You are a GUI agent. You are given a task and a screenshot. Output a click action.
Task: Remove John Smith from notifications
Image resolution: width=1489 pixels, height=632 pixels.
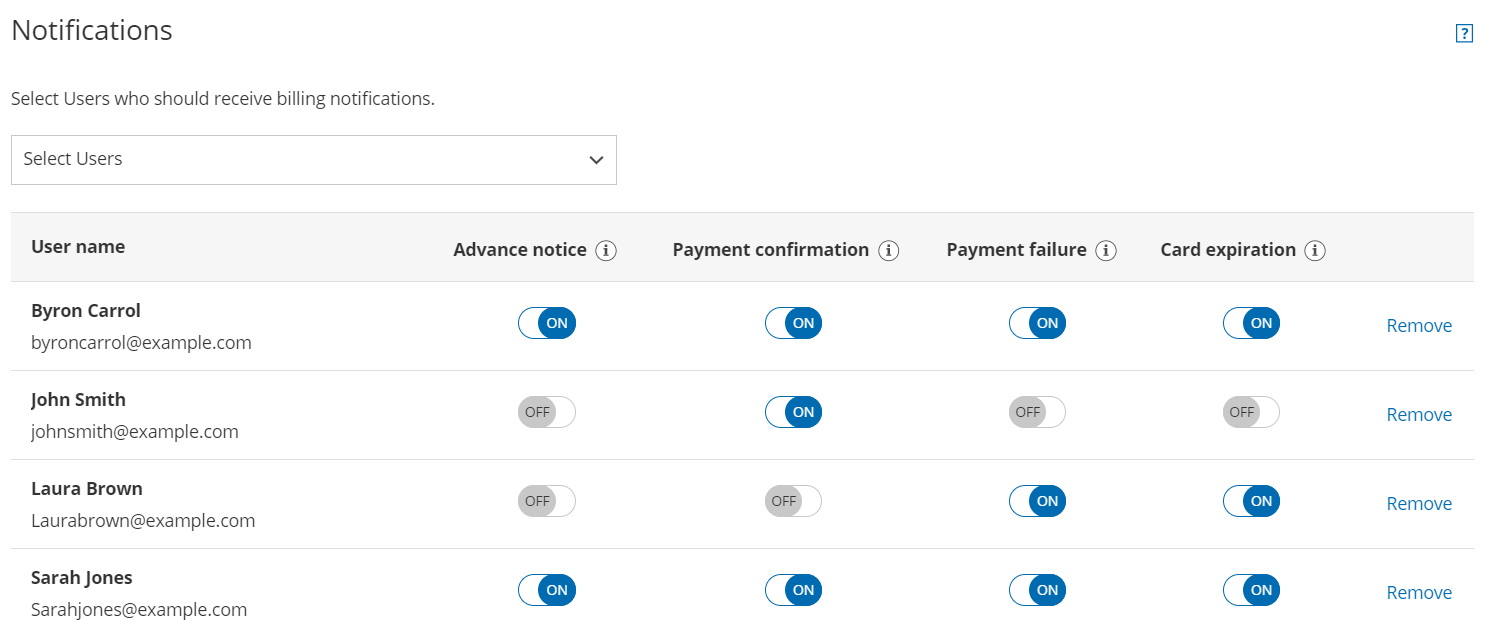point(1419,414)
